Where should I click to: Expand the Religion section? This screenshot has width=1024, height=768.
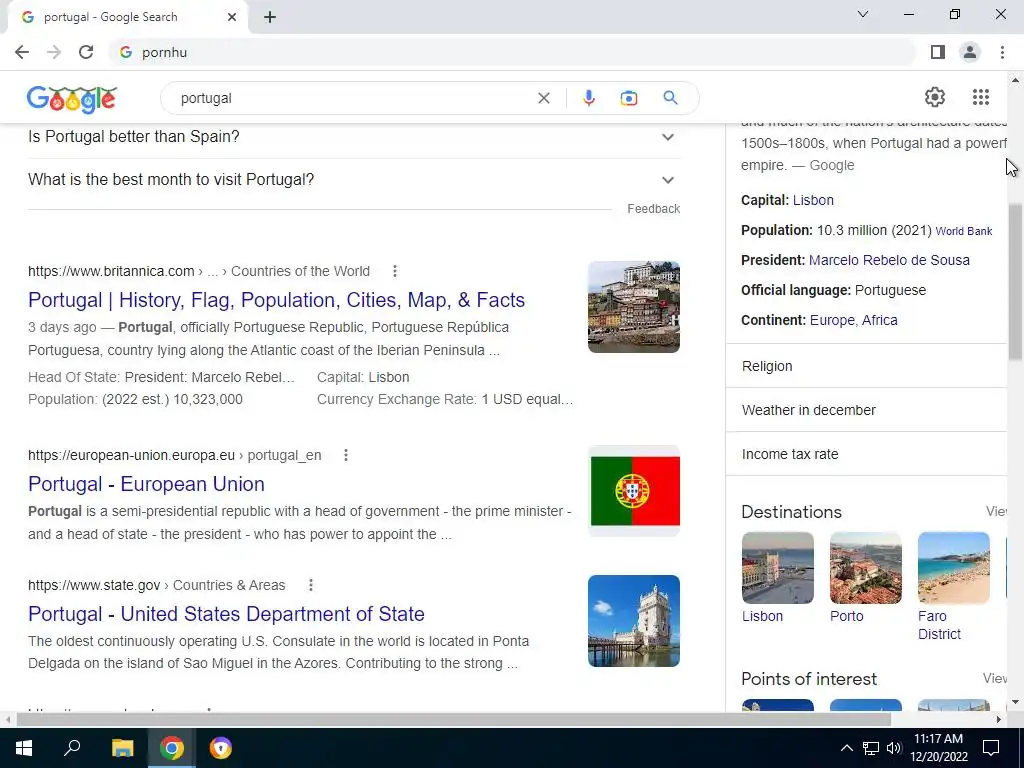pos(867,366)
